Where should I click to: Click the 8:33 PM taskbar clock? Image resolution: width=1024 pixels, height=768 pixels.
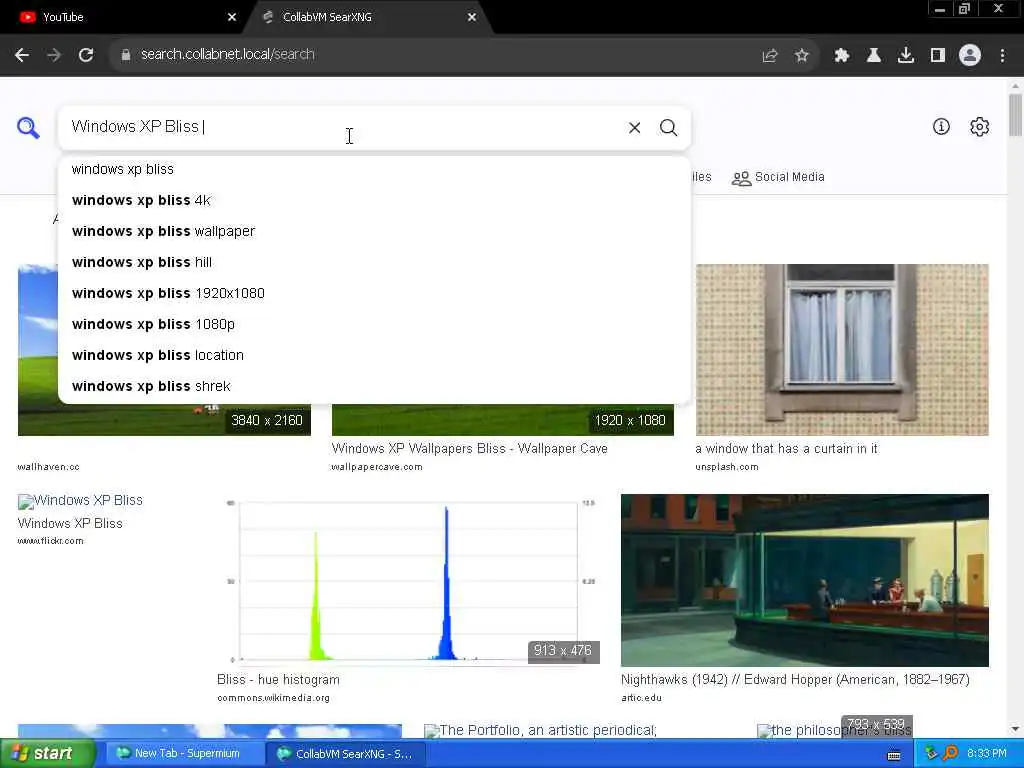pyautogui.click(x=986, y=754)
